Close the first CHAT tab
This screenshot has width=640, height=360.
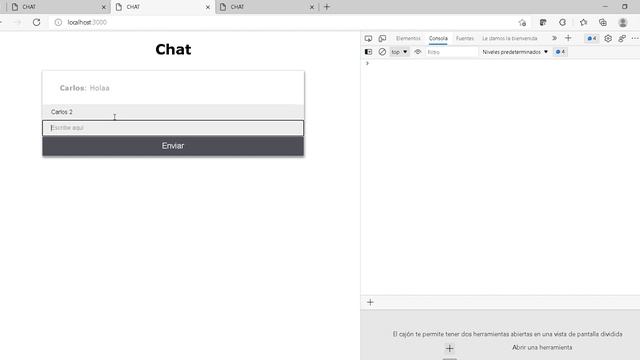click(103, 7)
